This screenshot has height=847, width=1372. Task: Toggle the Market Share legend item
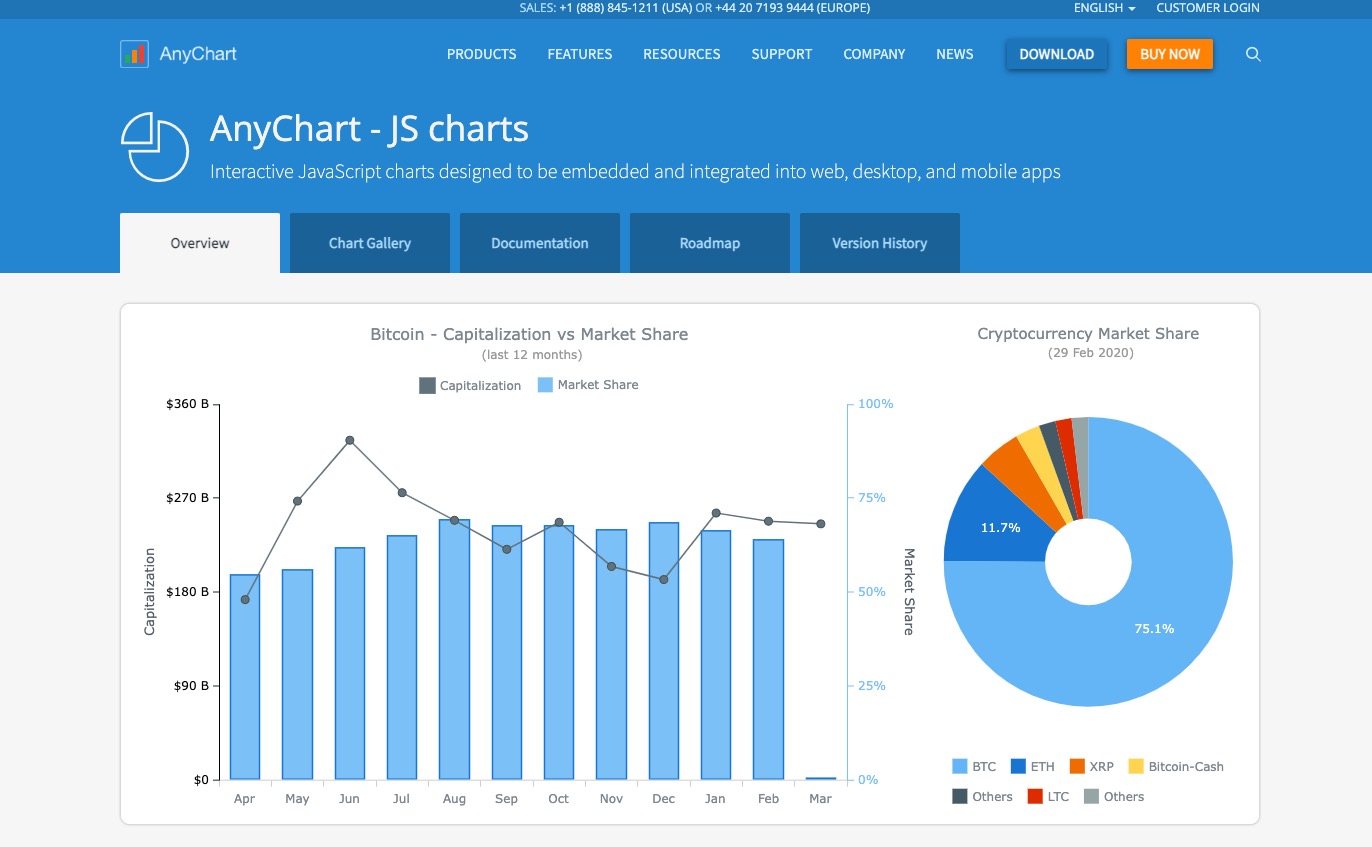click(x=588, y=385)
